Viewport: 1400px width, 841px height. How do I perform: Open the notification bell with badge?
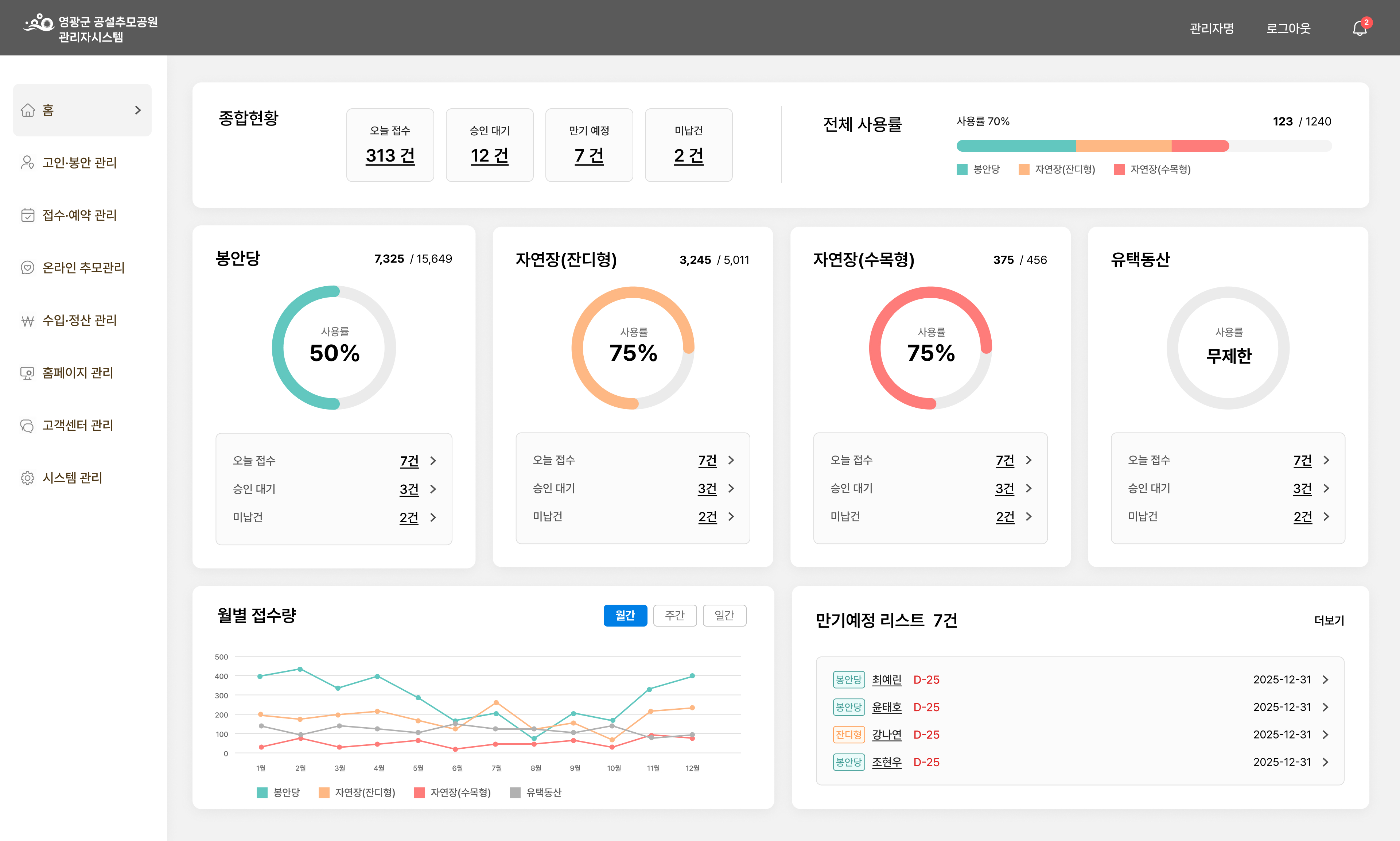[1359, 28]
